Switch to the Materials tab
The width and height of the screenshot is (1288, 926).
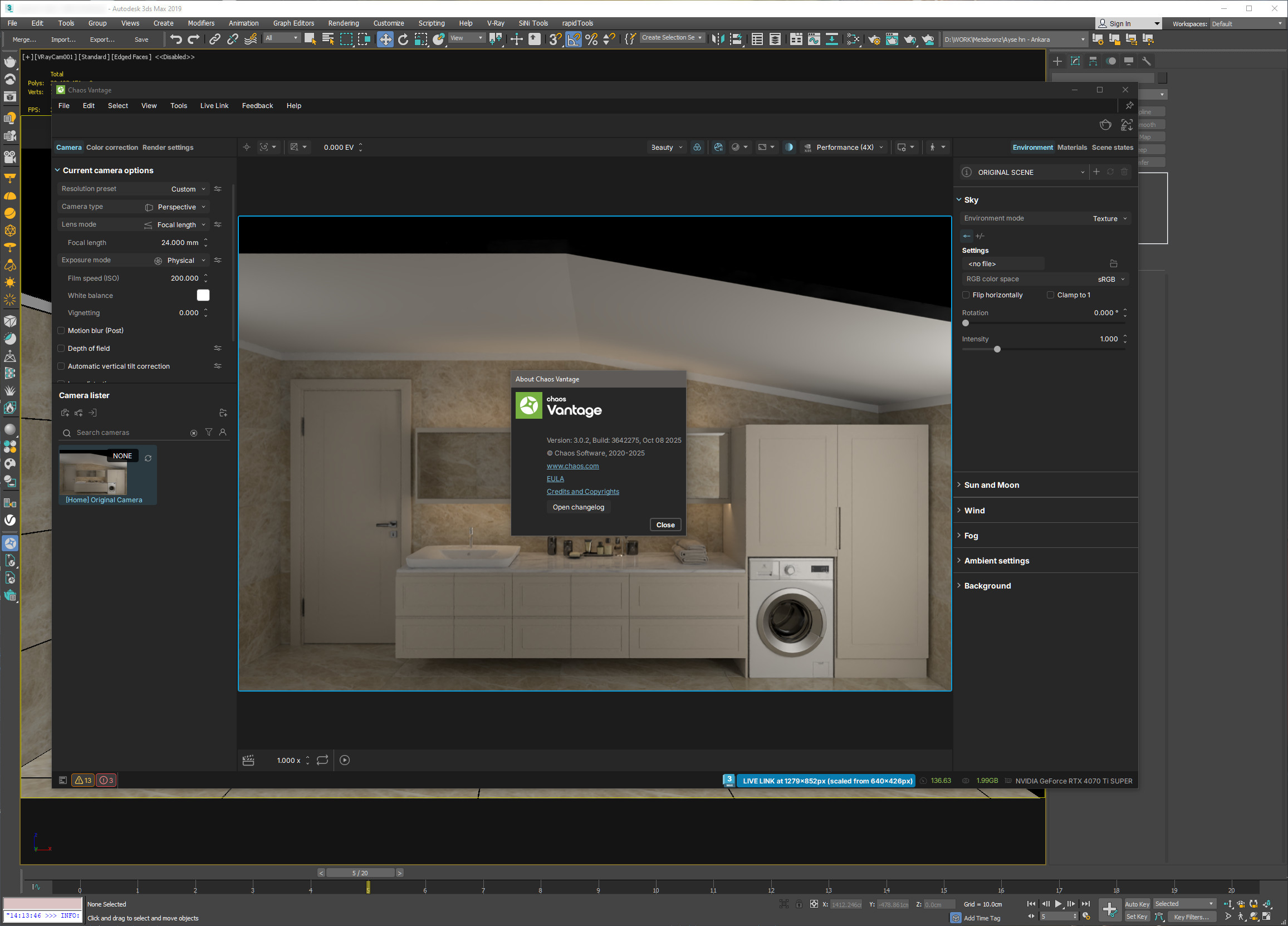[x=1071, y=147]
